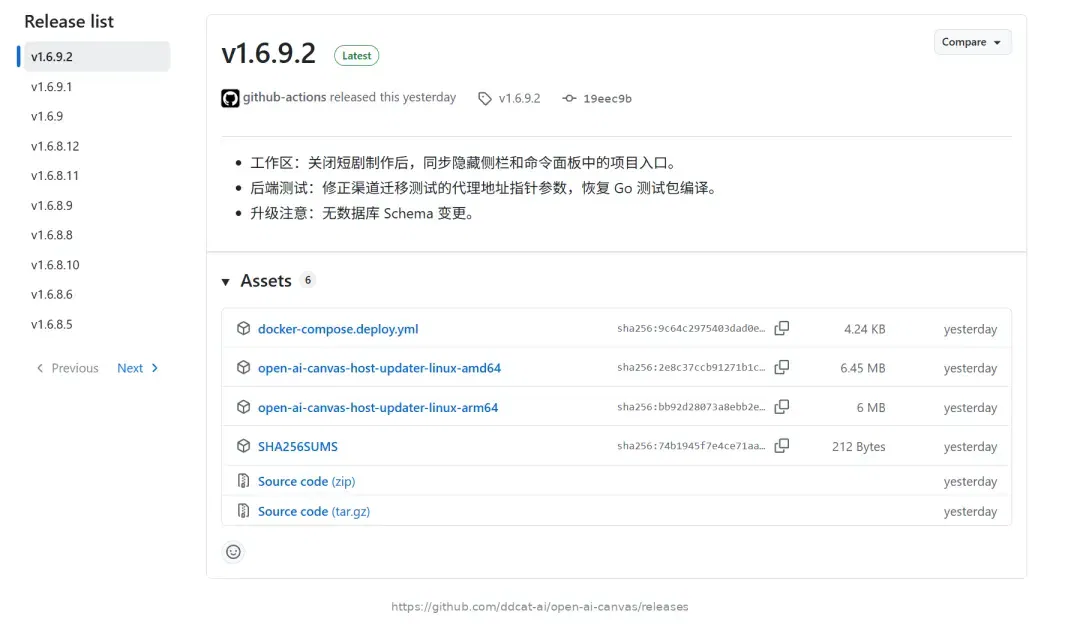Download open-ai-canvas-host-updater-linux-arm64
Image resolution: width=1080 pixels, height=625 pixels.
coord(377,407)
